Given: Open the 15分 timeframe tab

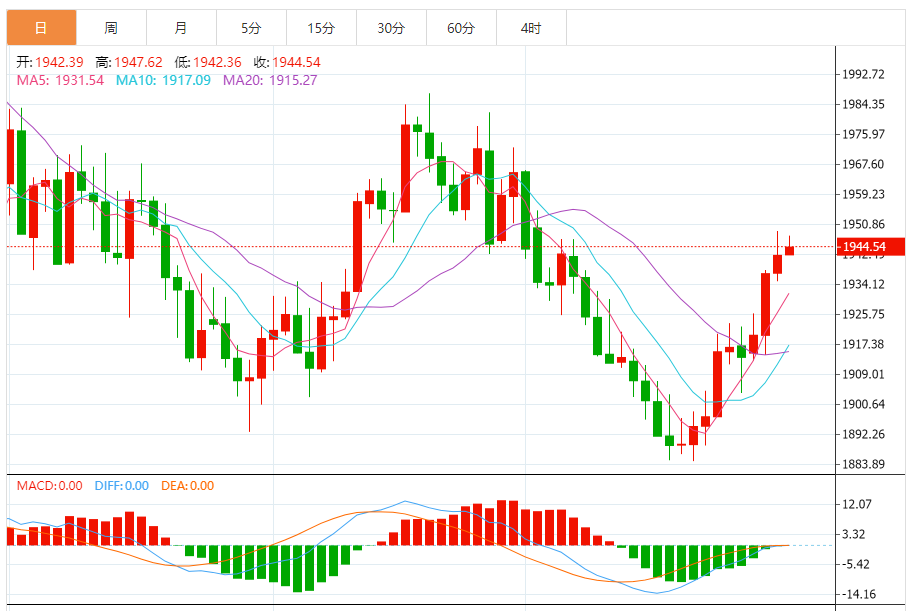Looking at the screenshot, I should (321, 27).
